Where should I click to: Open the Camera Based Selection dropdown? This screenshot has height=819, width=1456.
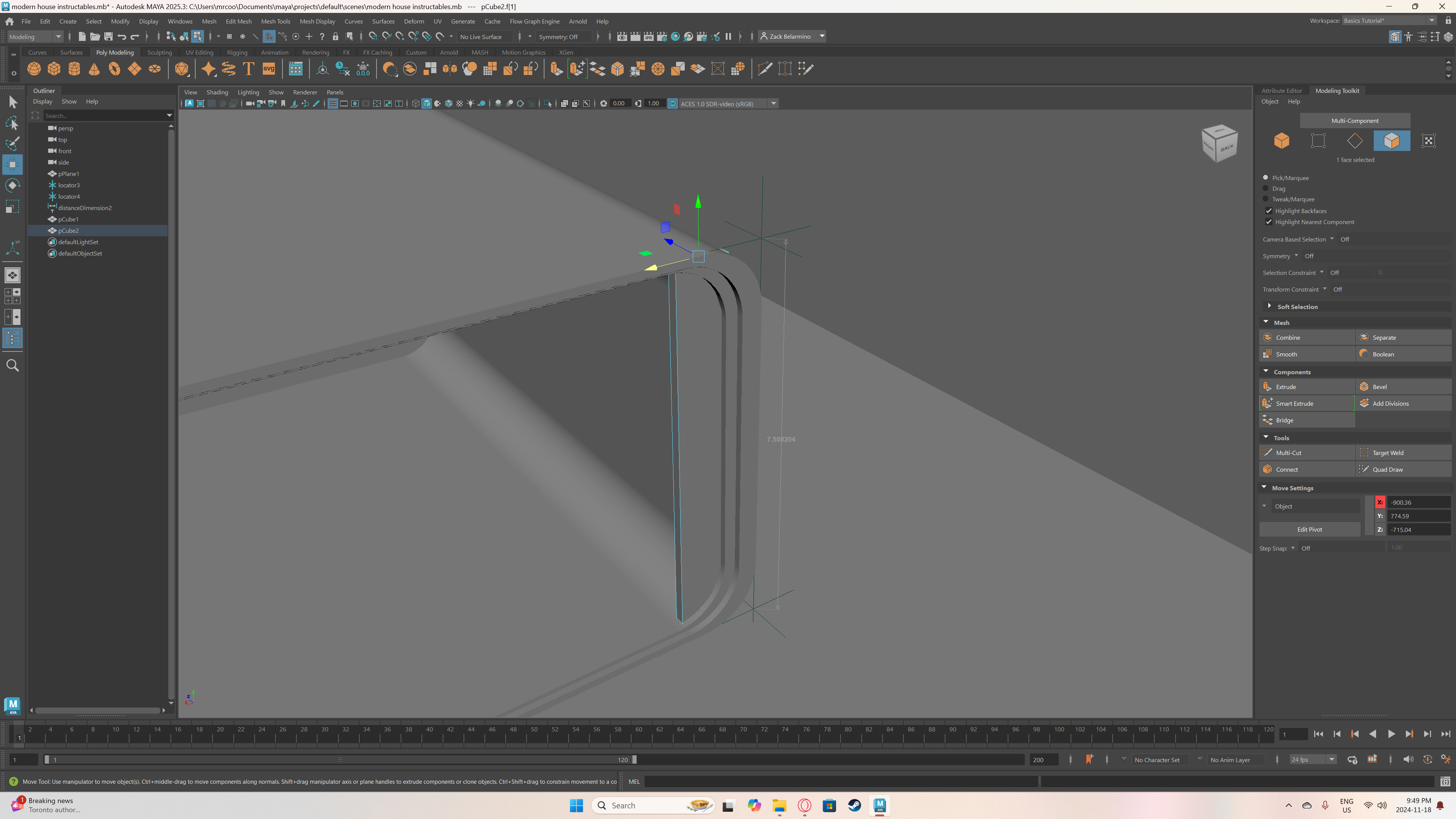coord(1332,239)
